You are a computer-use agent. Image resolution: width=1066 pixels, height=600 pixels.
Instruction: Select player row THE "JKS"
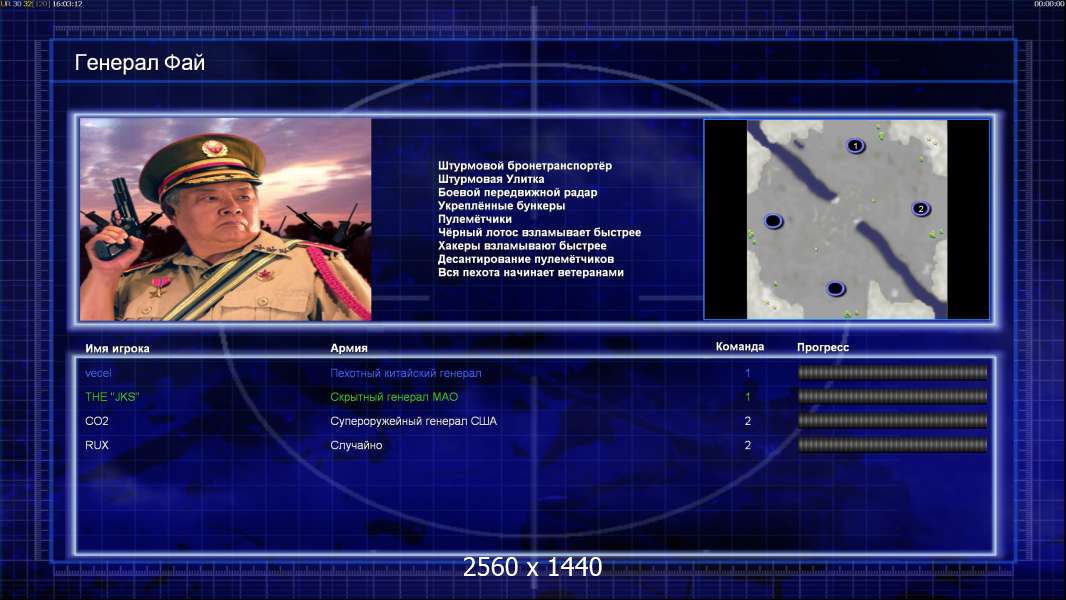click(534, 397)
